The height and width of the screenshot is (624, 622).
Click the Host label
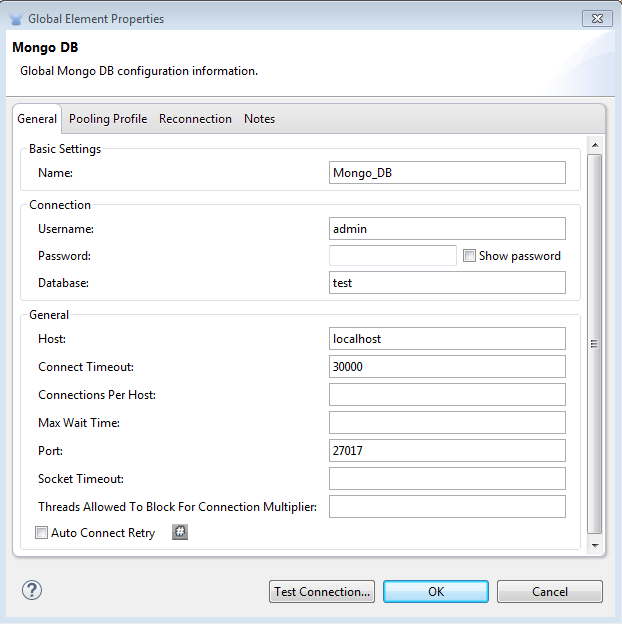[52, 339]
